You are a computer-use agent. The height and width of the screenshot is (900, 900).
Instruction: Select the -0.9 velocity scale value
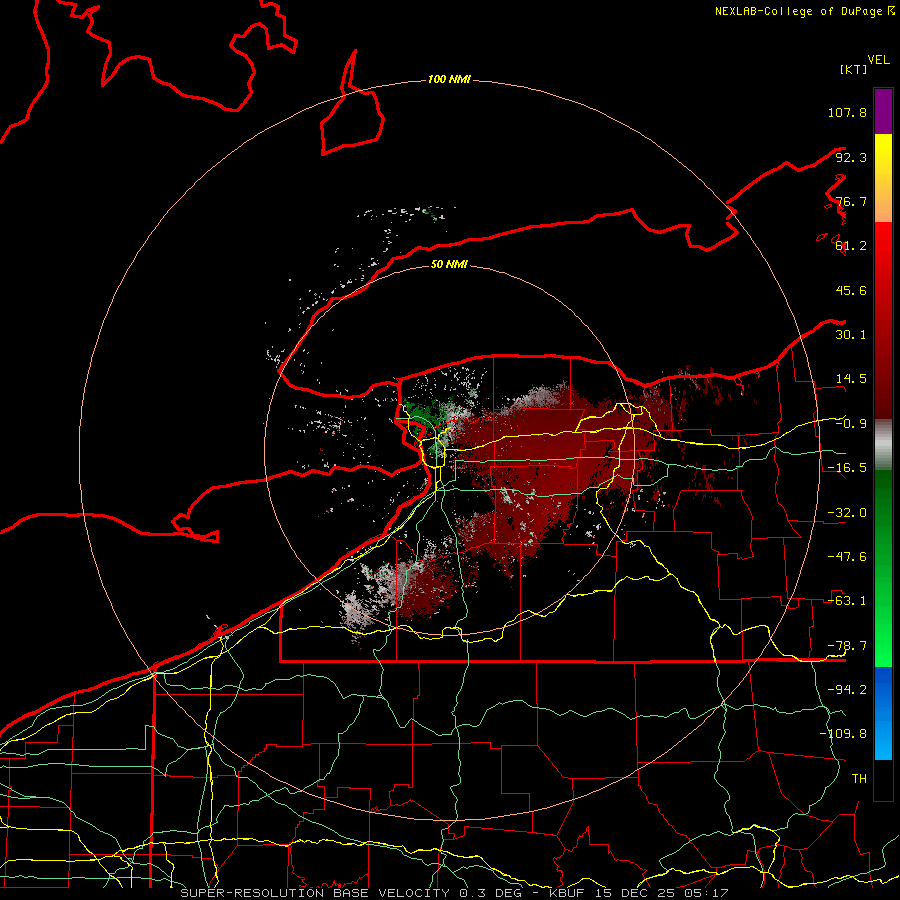click(851, 424)
